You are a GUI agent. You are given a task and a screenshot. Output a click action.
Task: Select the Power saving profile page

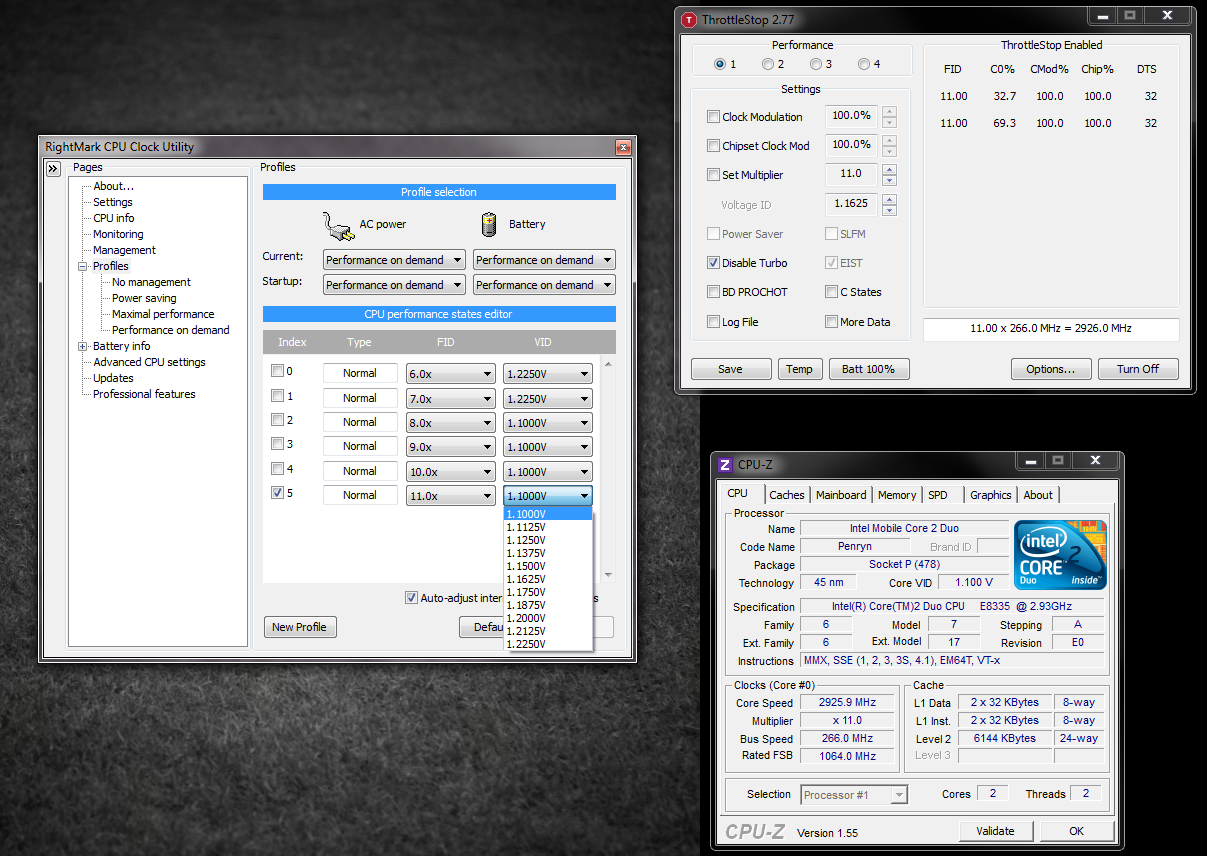(144, 298)
